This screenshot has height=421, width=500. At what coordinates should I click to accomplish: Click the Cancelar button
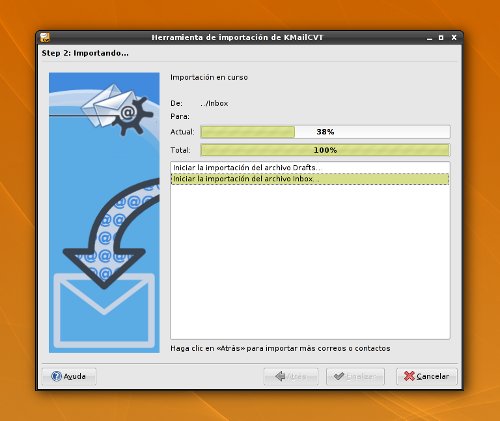[x=427, y=376]
